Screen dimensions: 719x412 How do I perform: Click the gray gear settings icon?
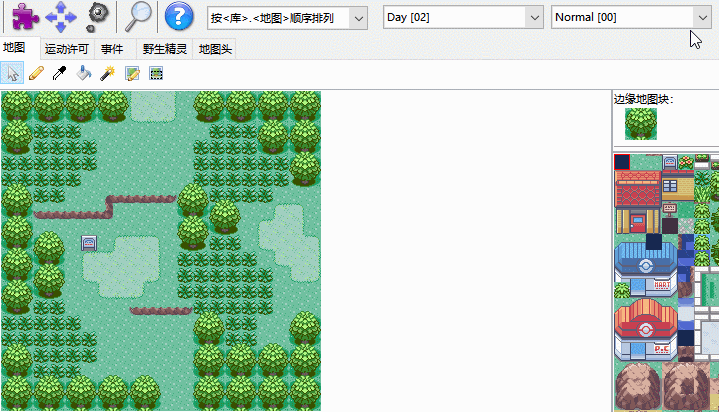coord(98,17)
